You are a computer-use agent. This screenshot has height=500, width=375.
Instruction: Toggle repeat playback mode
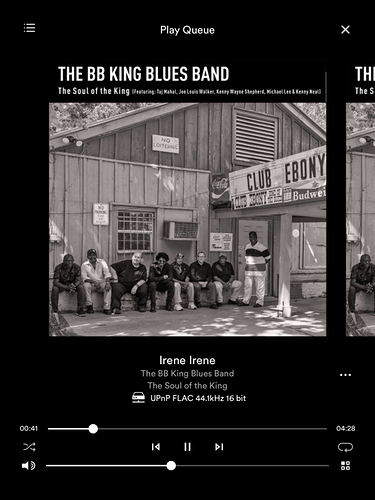(345, 447)
